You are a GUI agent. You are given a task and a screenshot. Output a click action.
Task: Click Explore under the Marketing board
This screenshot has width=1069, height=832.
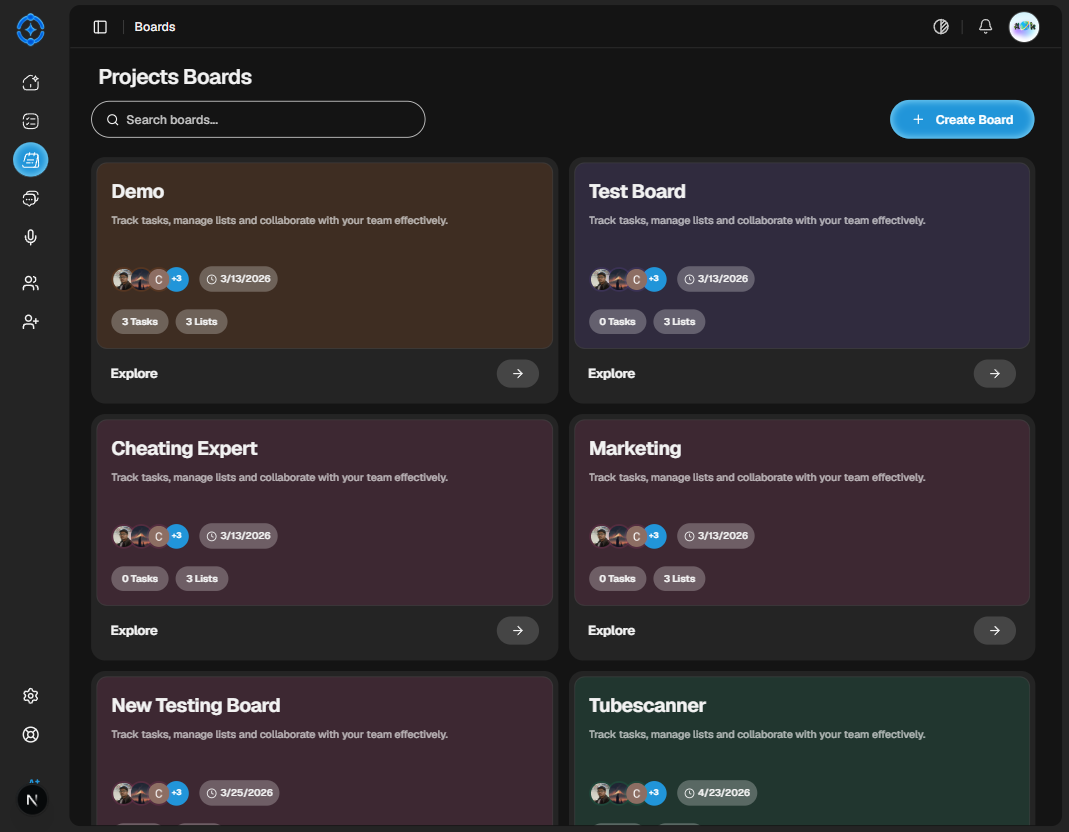tap(612, 631)
